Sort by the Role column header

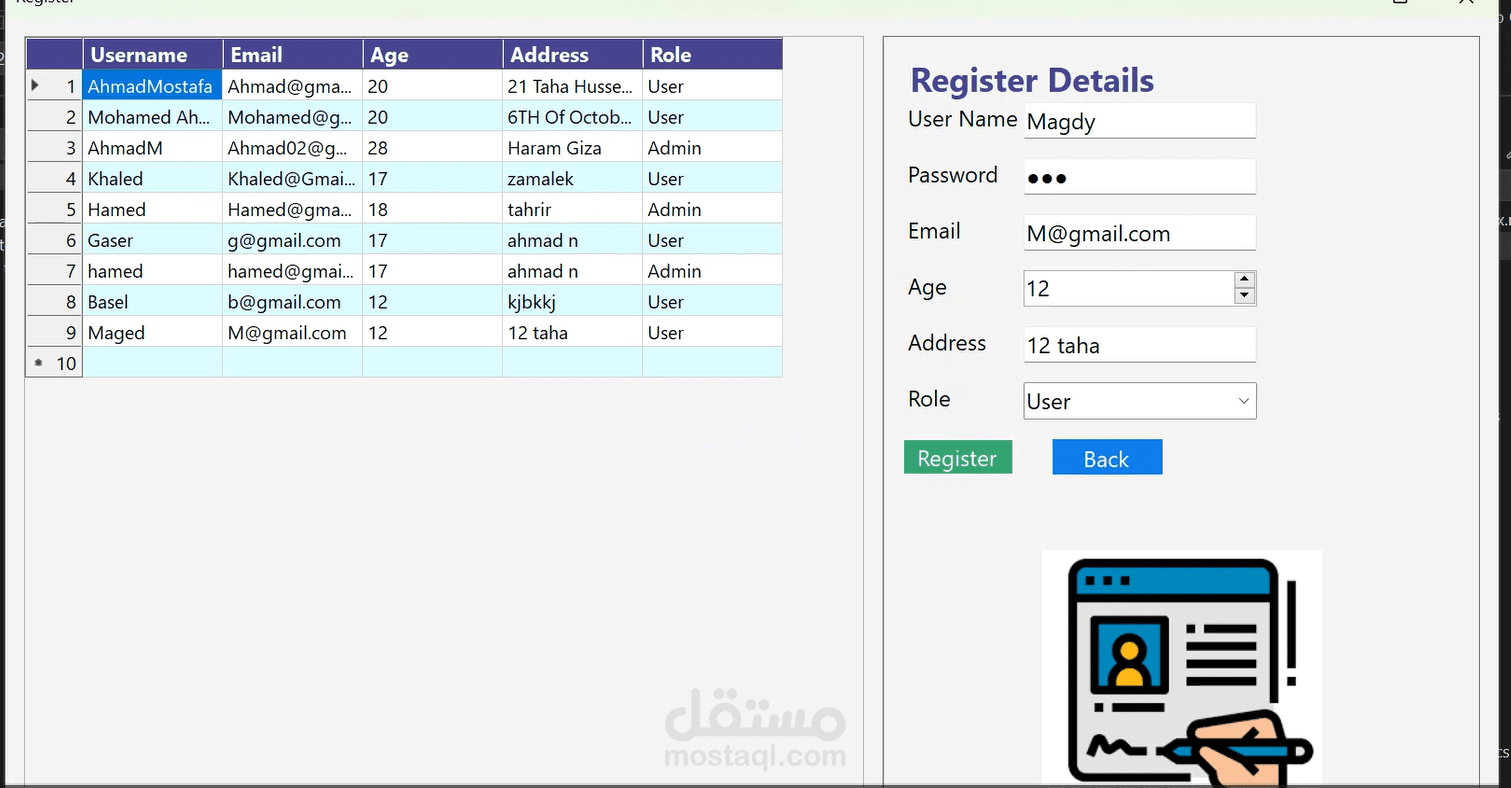[712, 55]
